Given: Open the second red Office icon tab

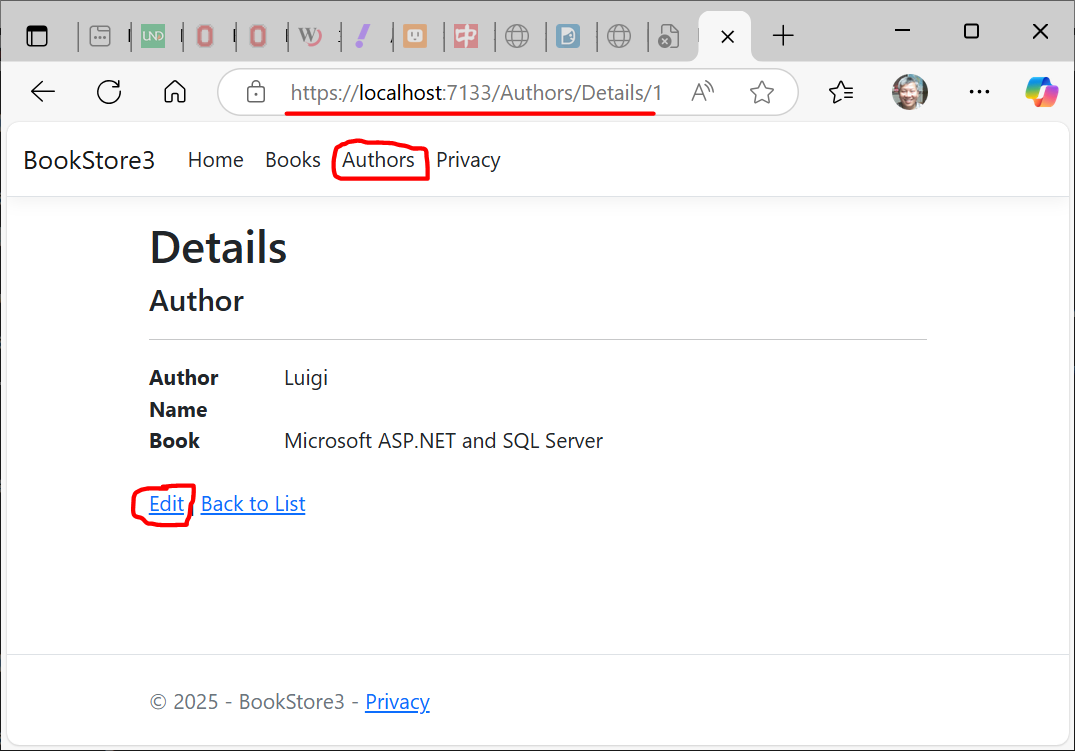Looking at the screenshot, I should tap(258, 36).
